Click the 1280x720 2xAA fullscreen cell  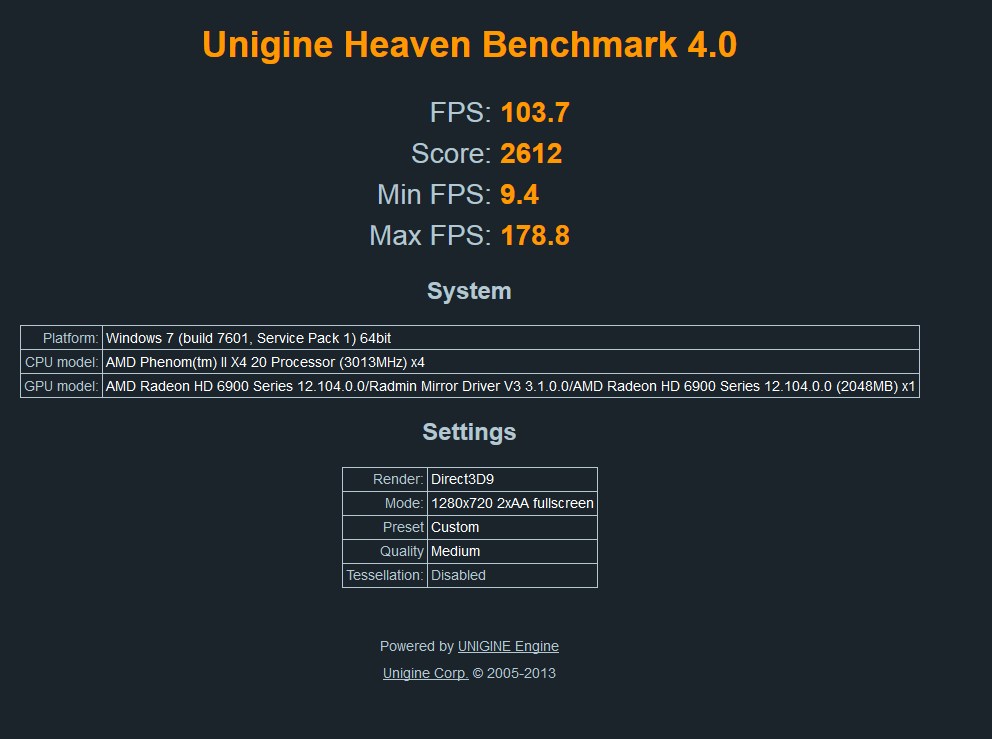[512, 504]
